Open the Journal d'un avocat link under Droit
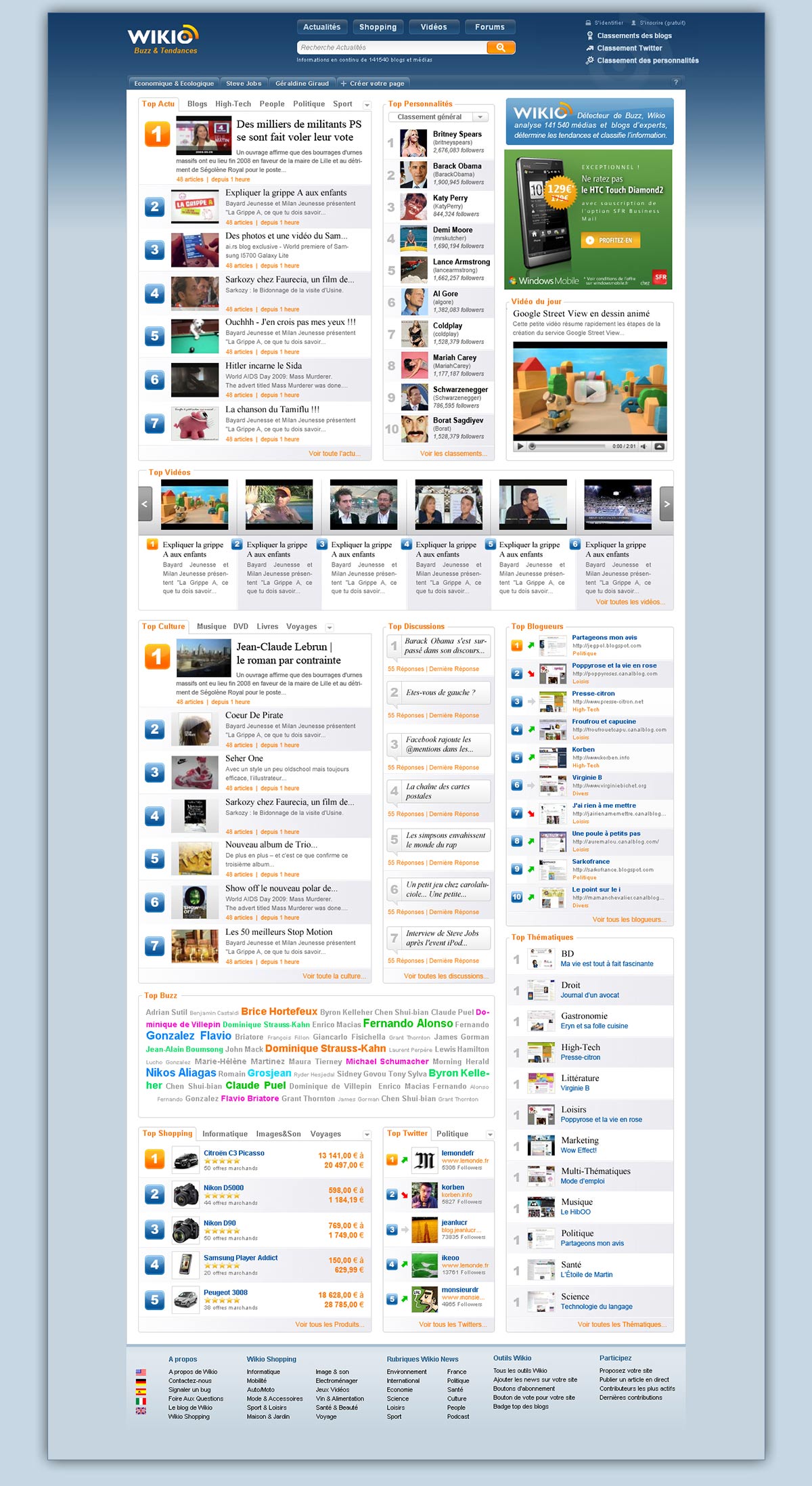This screenshot has width=812, height=1486. 590,995
